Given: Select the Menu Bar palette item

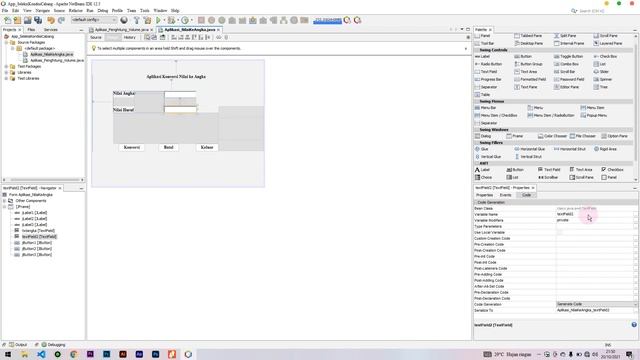Looking at the screenshot, I should coord(485,108).
